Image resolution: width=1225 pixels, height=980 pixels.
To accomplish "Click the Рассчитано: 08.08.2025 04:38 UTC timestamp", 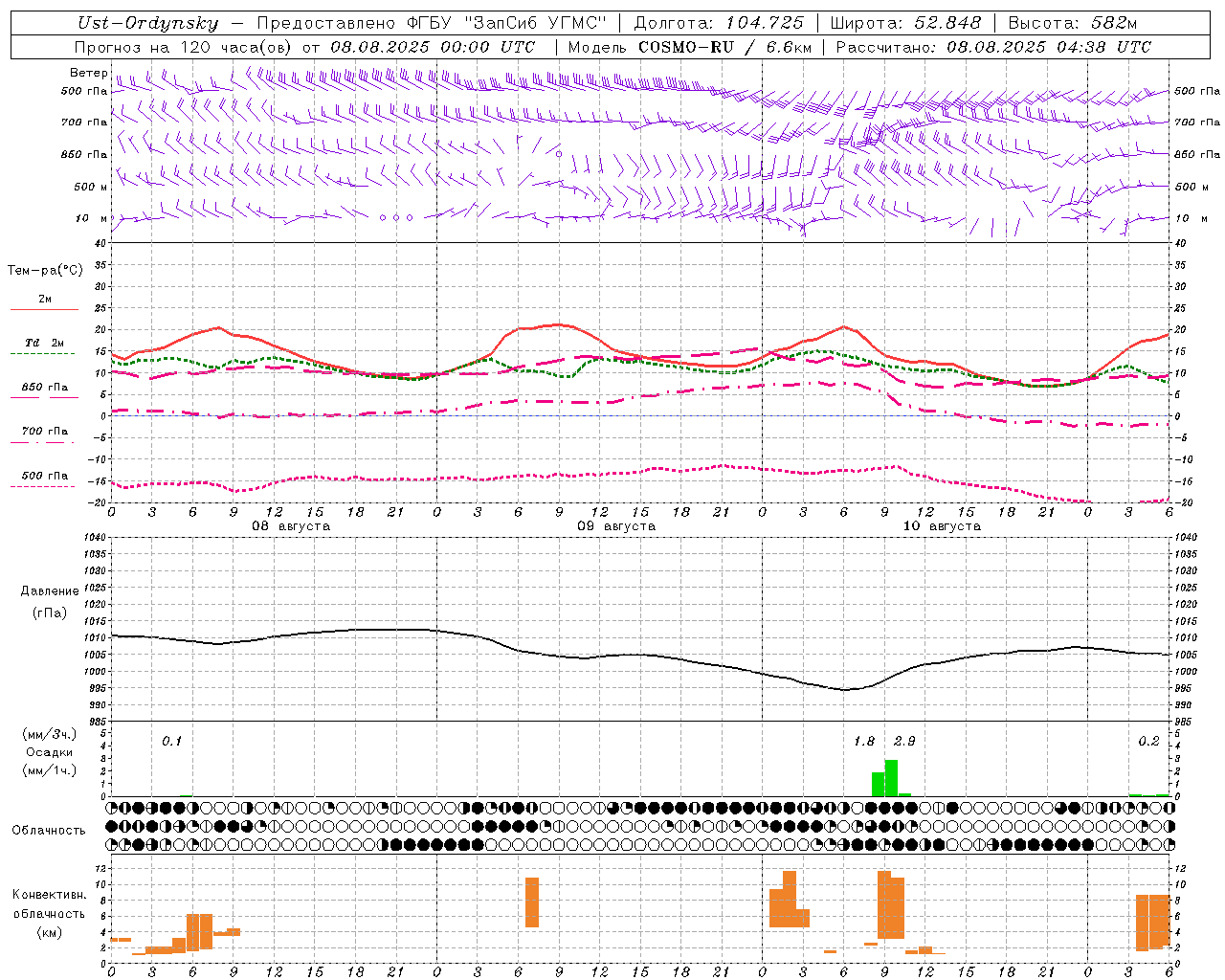I will pyautogui.click(x=993, y=47).
